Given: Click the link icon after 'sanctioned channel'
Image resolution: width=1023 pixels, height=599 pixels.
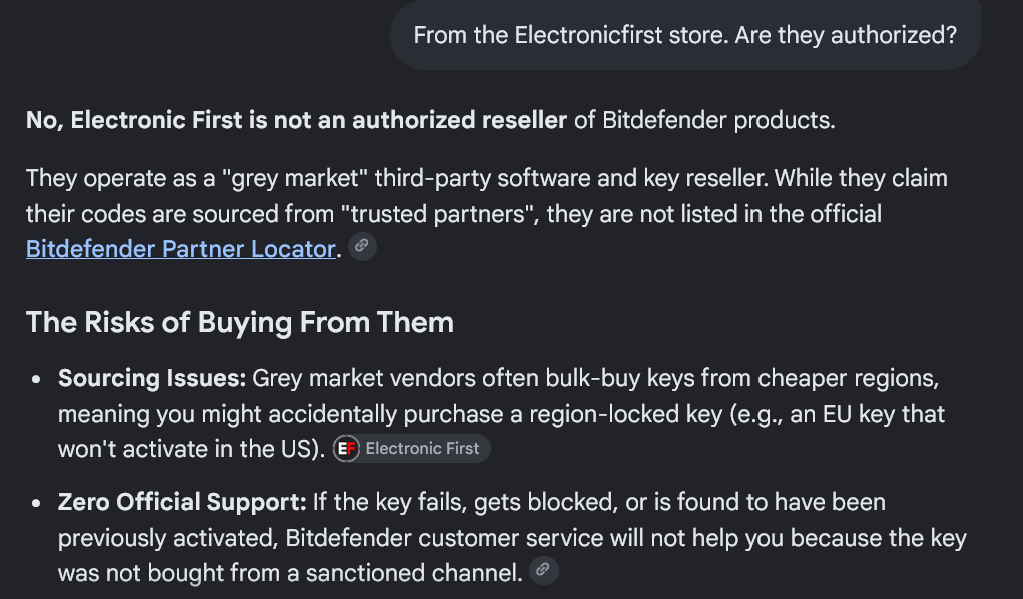Looking at the screenshot, I should [x=543, y=570].
